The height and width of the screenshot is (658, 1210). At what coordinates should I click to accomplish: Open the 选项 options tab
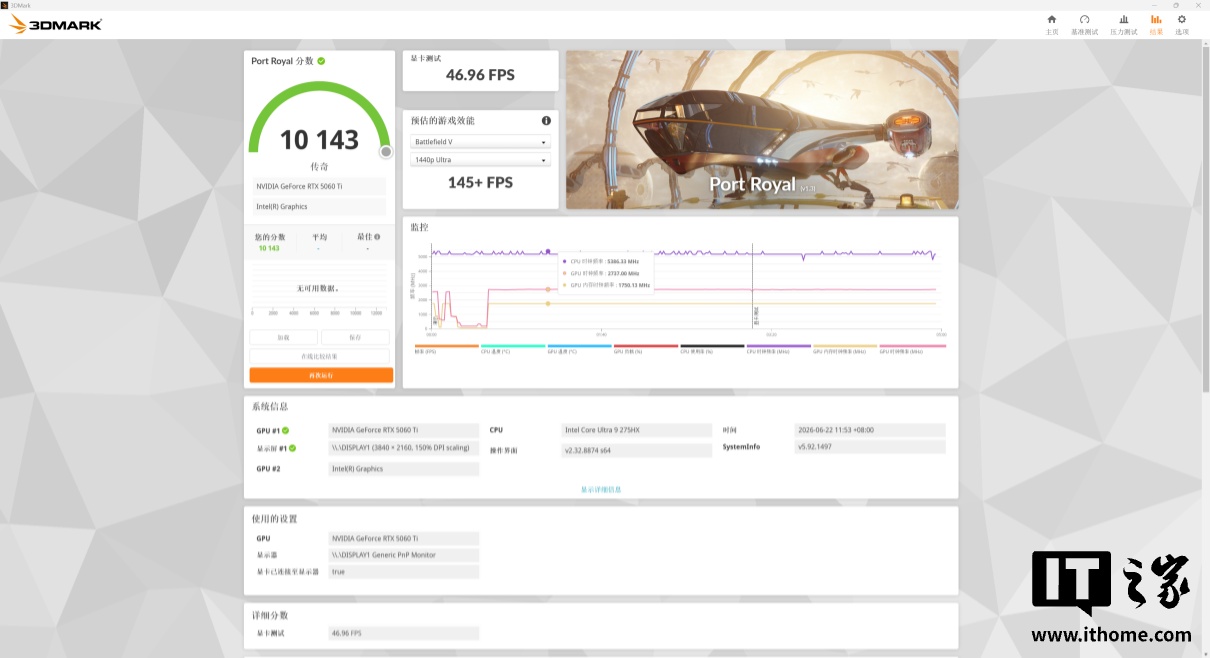coord(1182,24)
